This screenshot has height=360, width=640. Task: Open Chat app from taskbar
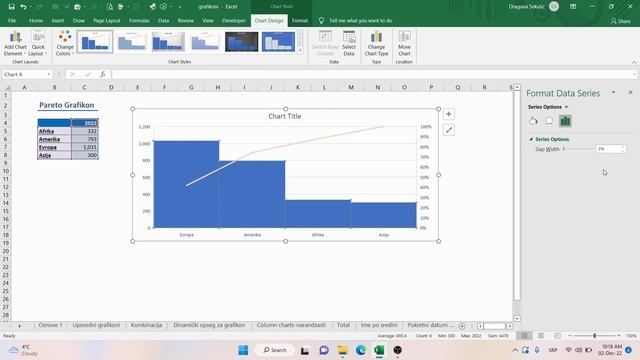click(x=324, y=350)
